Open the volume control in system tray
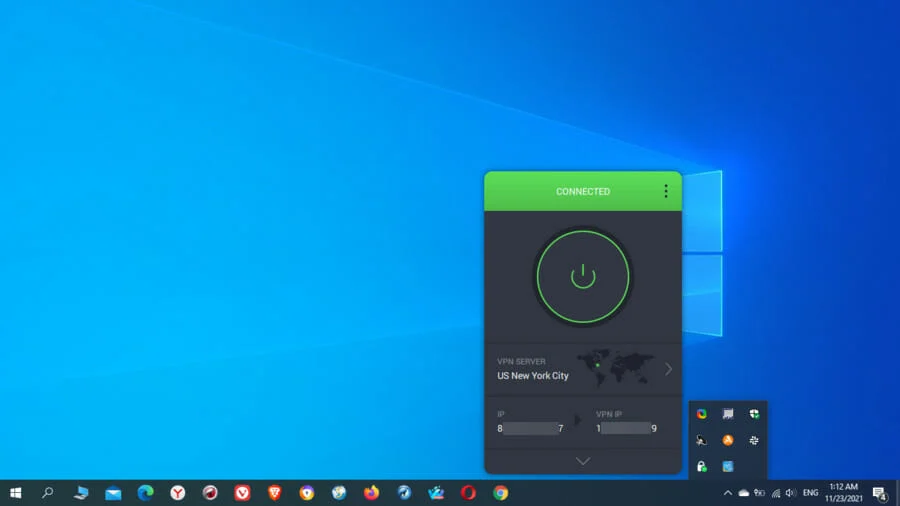 [791, 493]
